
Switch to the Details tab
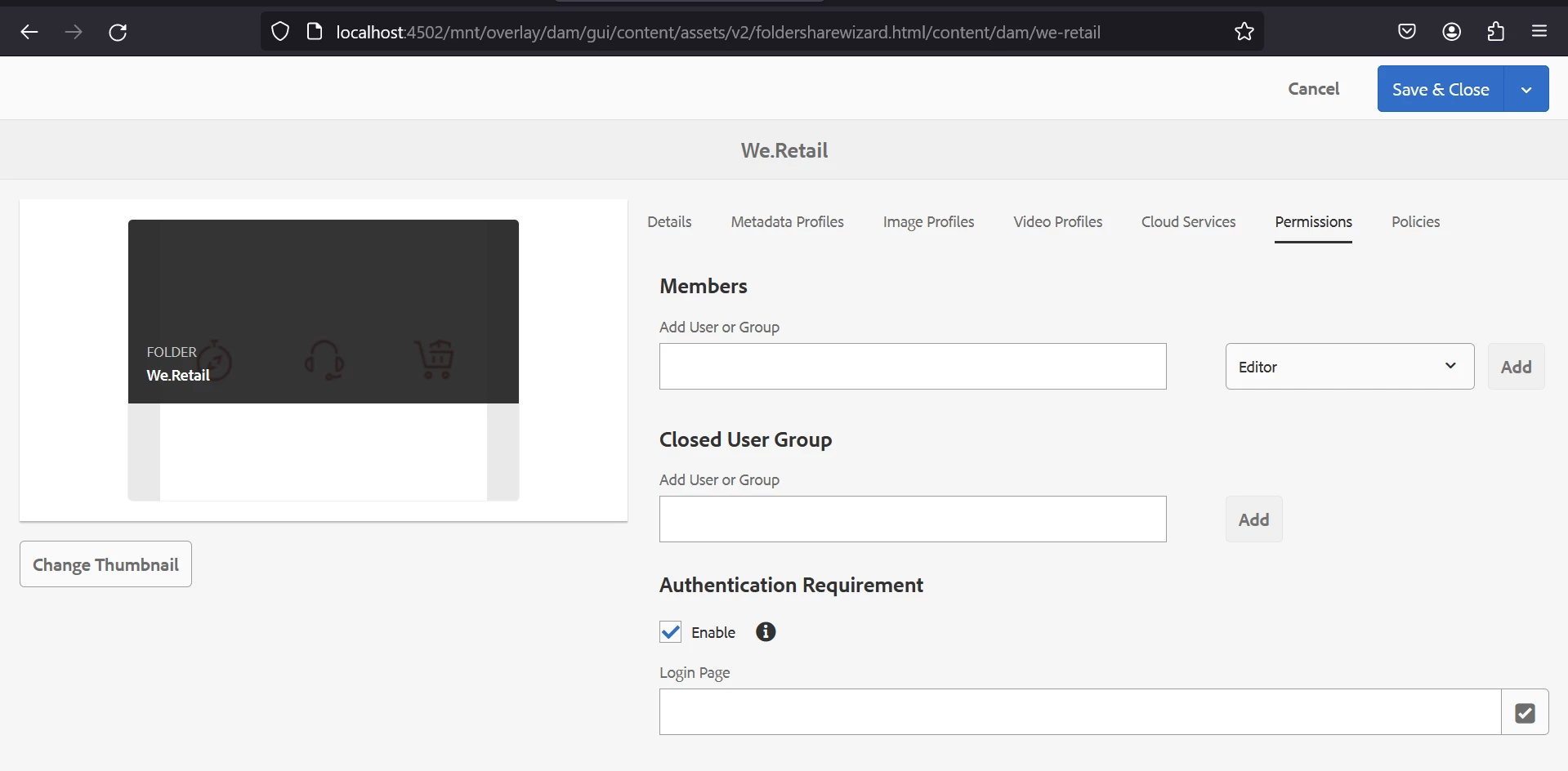click(669, 222)
